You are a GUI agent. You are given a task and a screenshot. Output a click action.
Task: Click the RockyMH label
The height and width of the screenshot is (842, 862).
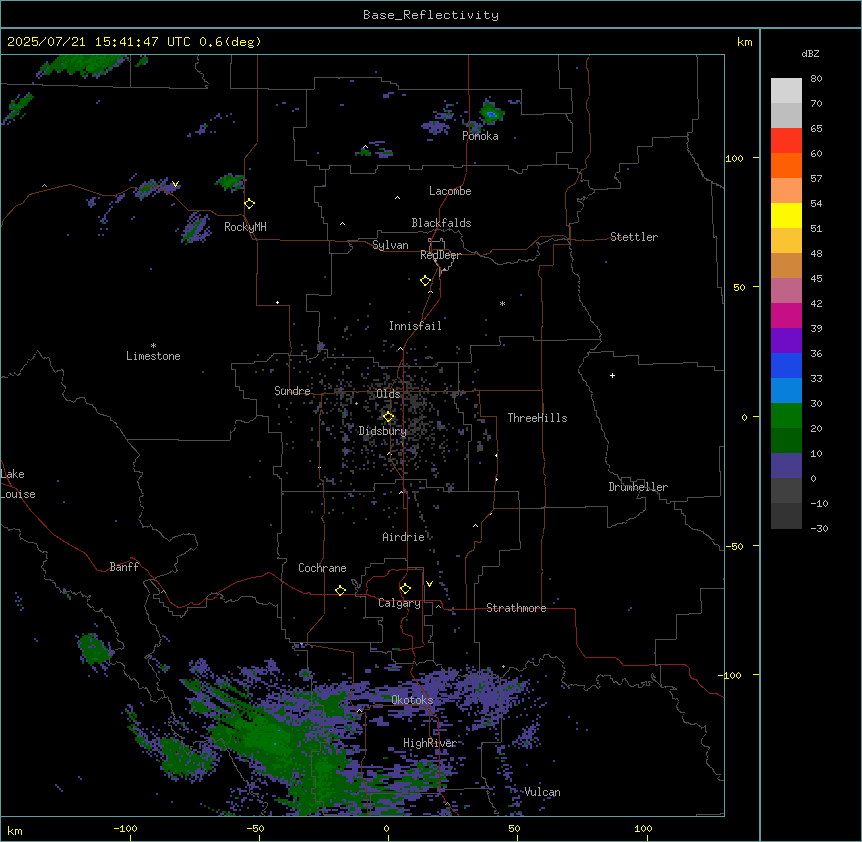click(245, 227)
